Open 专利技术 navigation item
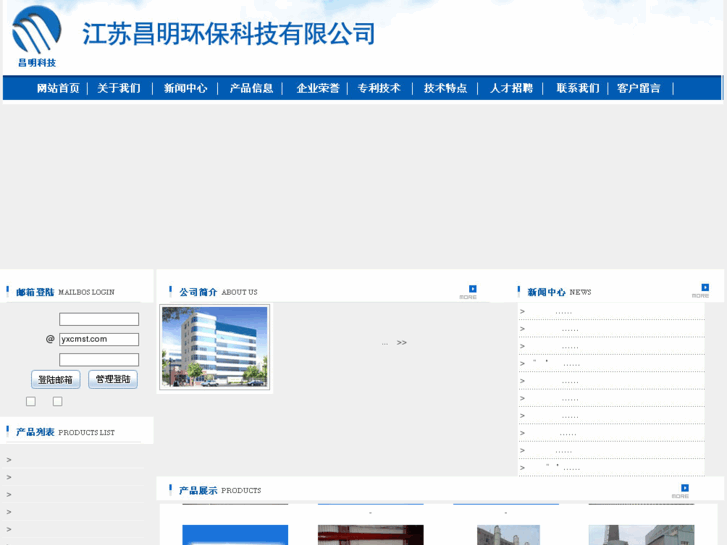 pyautogui.click(x=379, y=88)
